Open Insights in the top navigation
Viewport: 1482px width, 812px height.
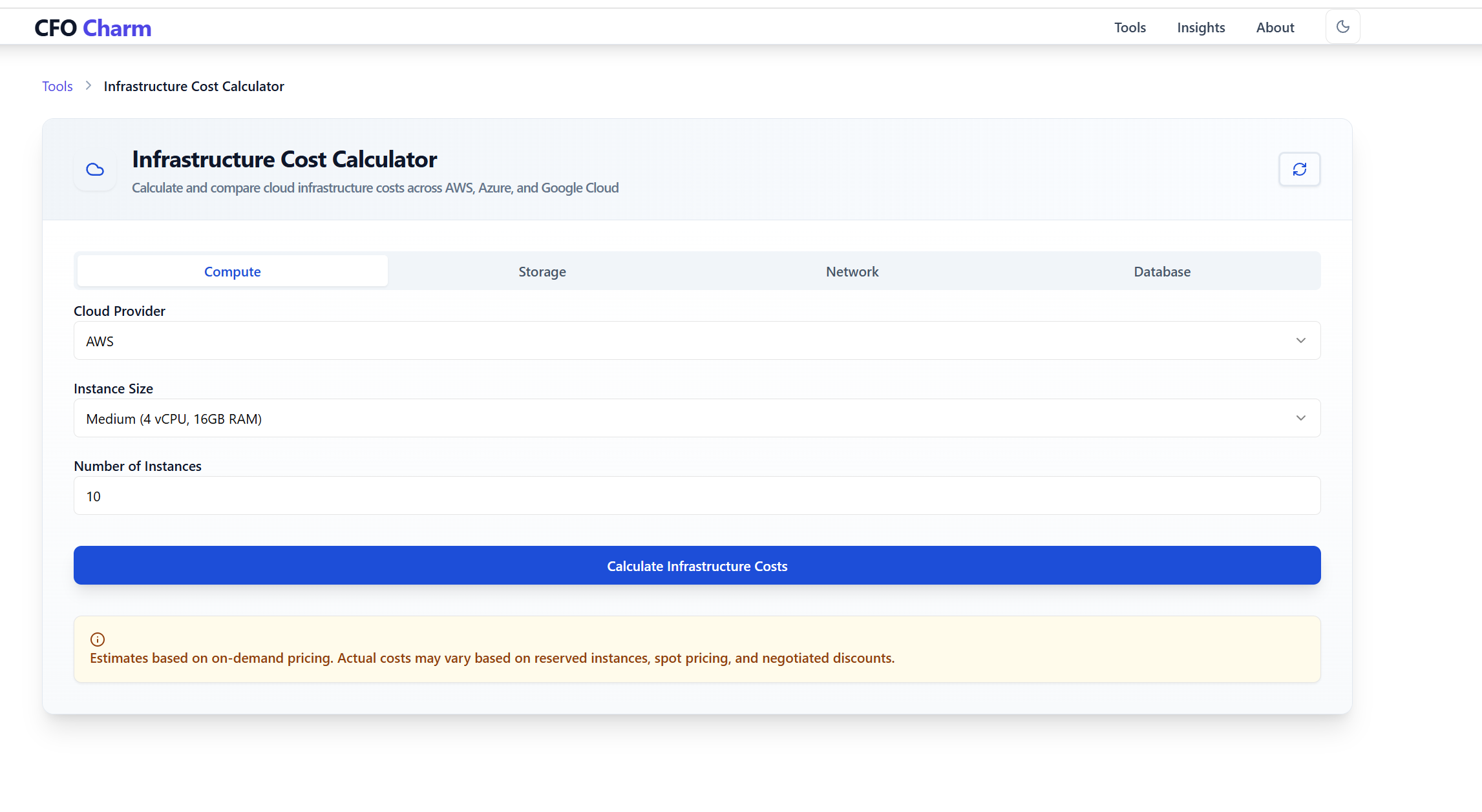(1200, 27)
